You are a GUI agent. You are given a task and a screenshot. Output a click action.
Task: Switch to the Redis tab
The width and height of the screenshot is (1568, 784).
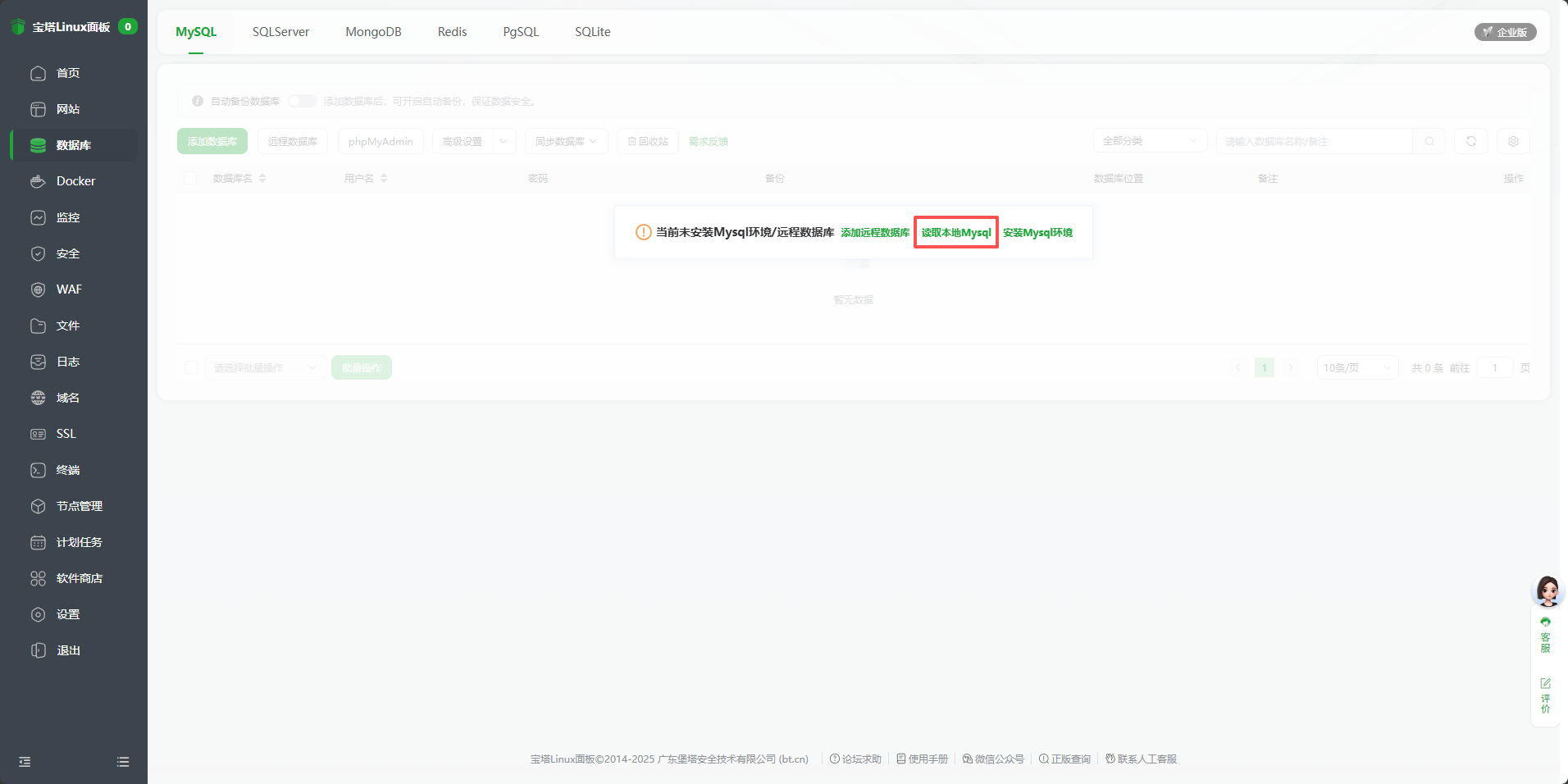(x=452, y=32)
